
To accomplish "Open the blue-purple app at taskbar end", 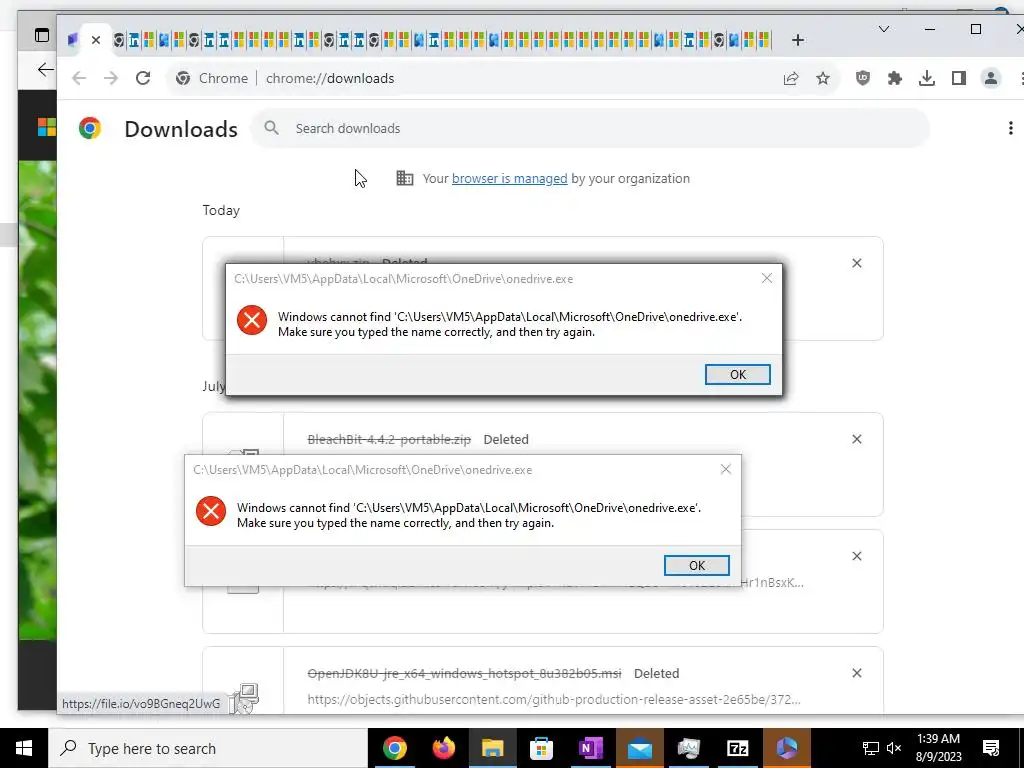I will pyautogui.click(x=786, y=748).
